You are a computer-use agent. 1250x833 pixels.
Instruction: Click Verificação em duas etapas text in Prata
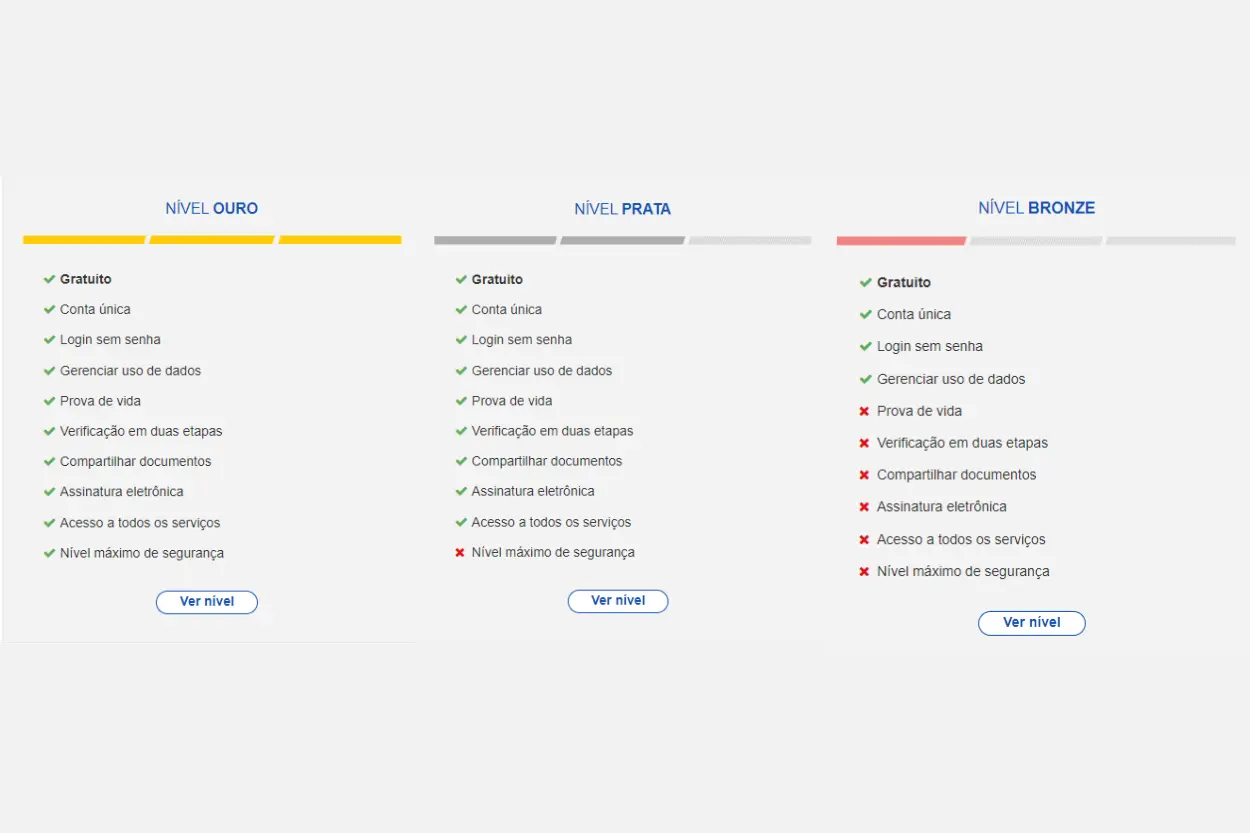[x=552, y=431]
